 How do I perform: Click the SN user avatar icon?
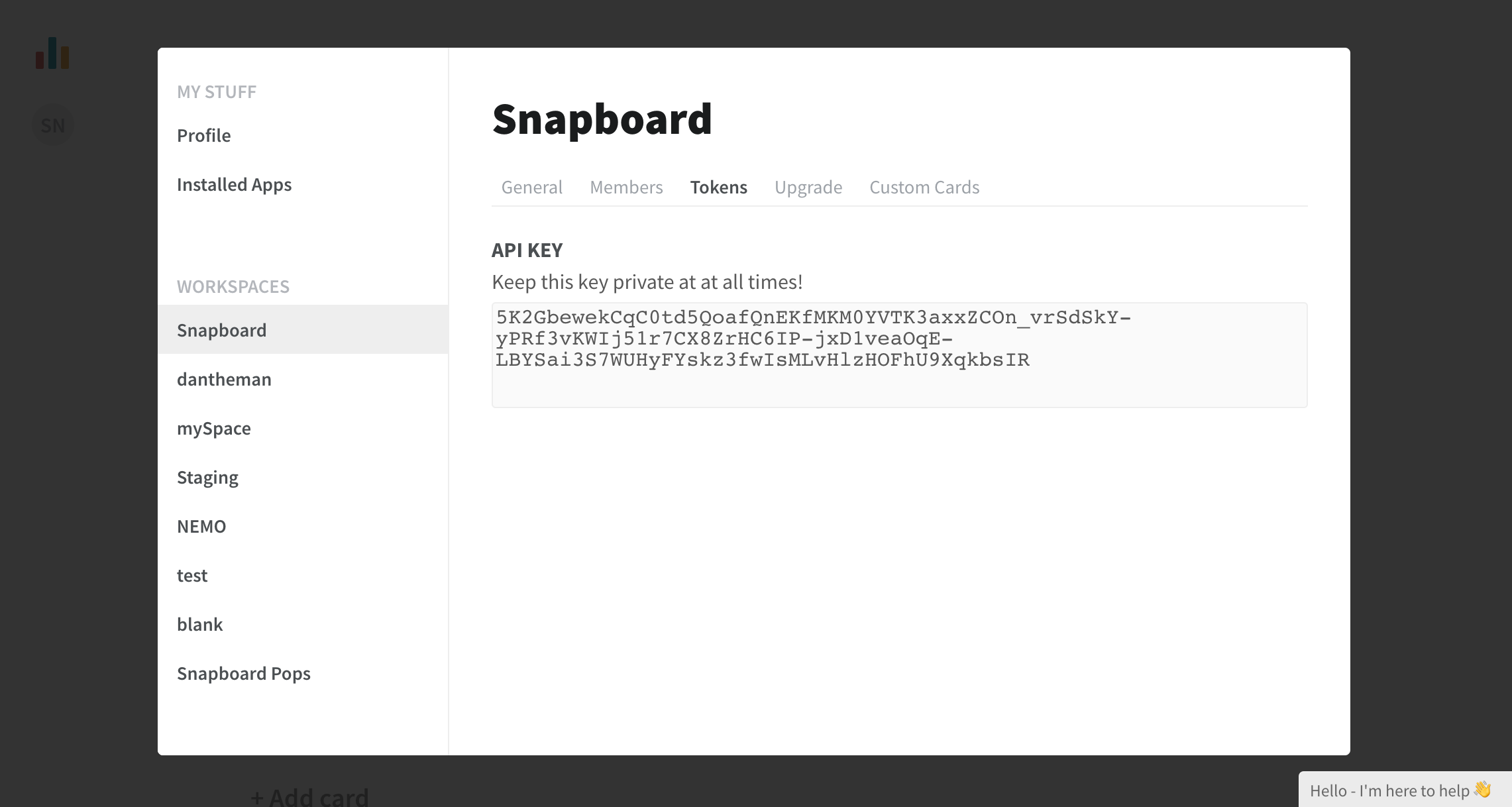(x=53, y=125)
